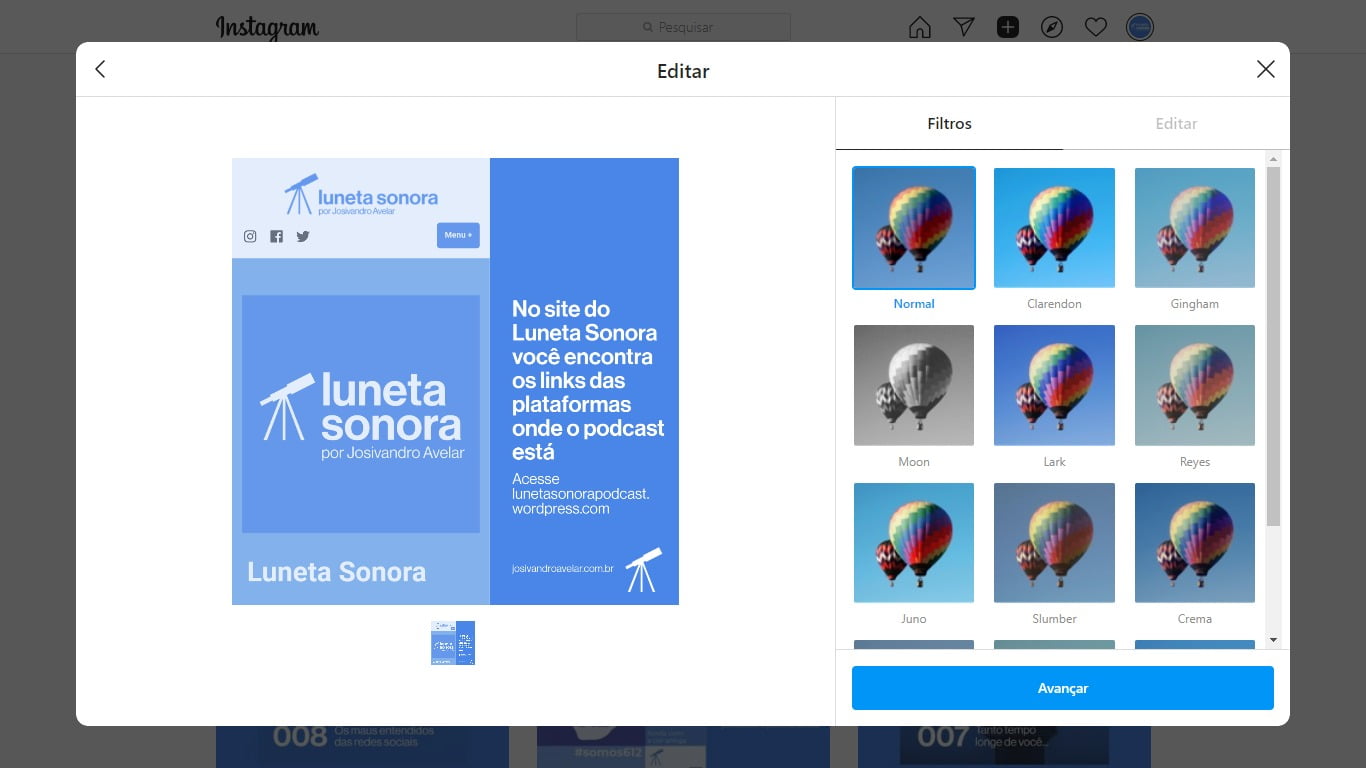Apply the Lark filter
Image resolution: width=1366 pixels, height=768 pixels.
1054,385
